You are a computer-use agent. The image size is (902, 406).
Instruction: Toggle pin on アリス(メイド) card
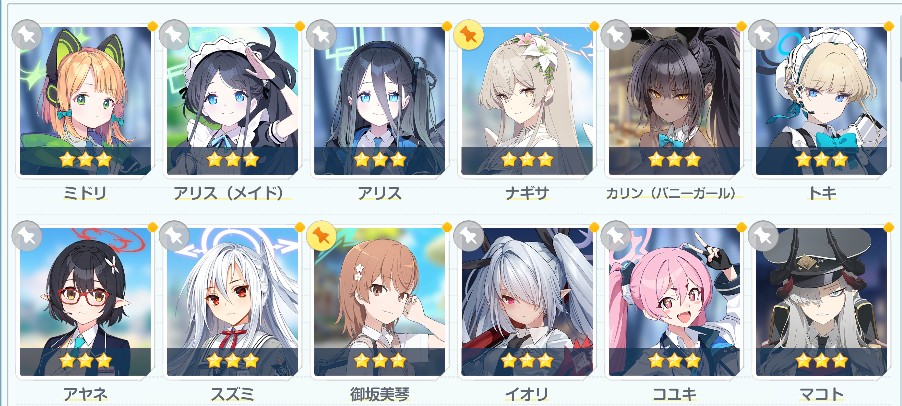[x=174, y=36]
